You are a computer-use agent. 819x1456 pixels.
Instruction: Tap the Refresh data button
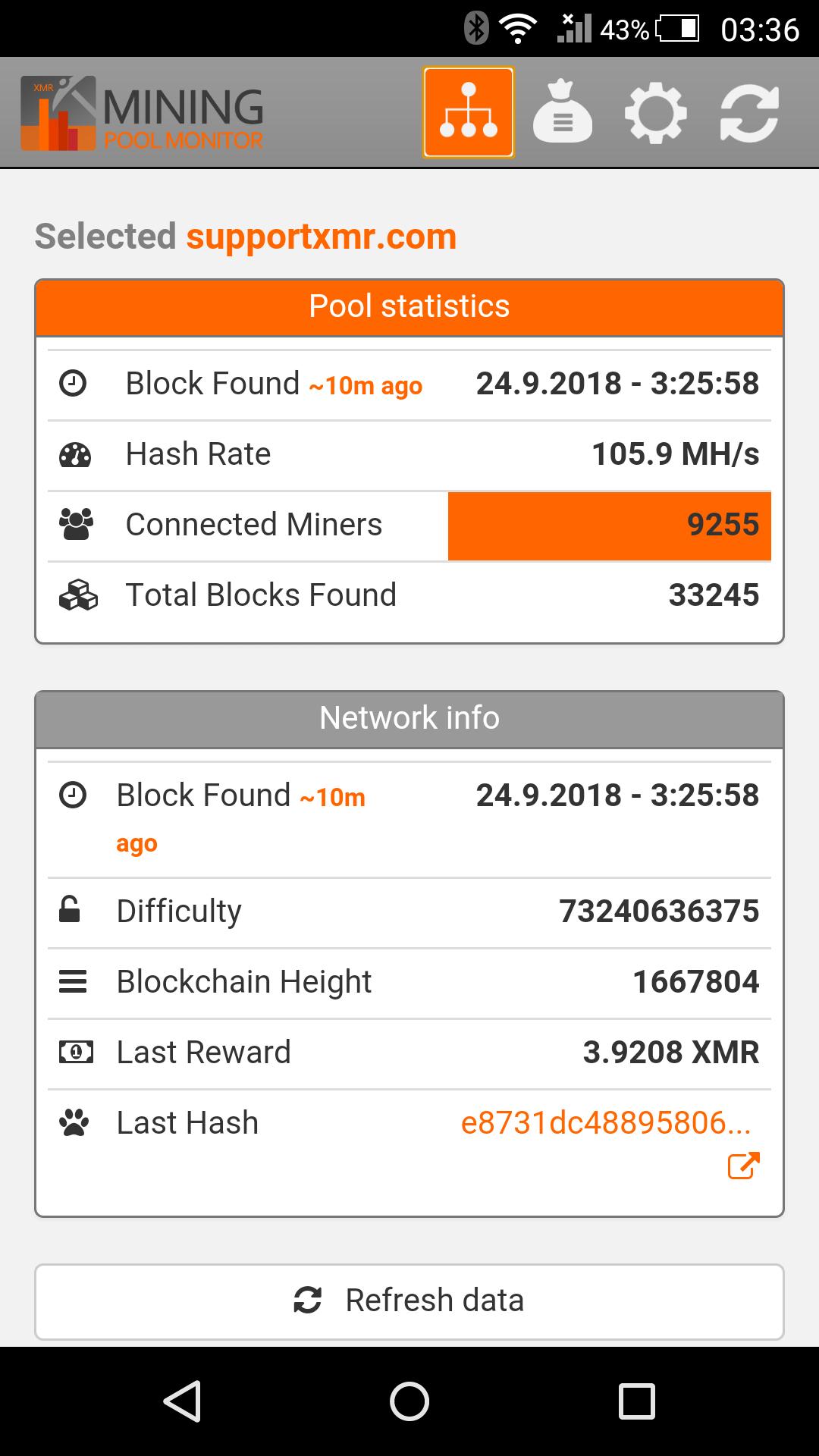tap(409, 1301)
